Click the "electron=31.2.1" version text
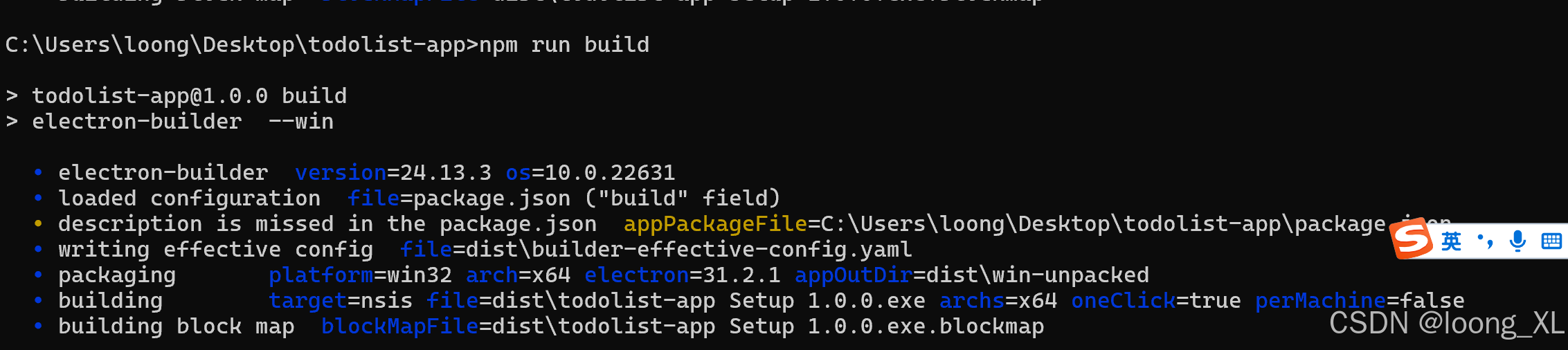Image resolution: width=1568 pixels, height=350 pixels. pos(682,275)
